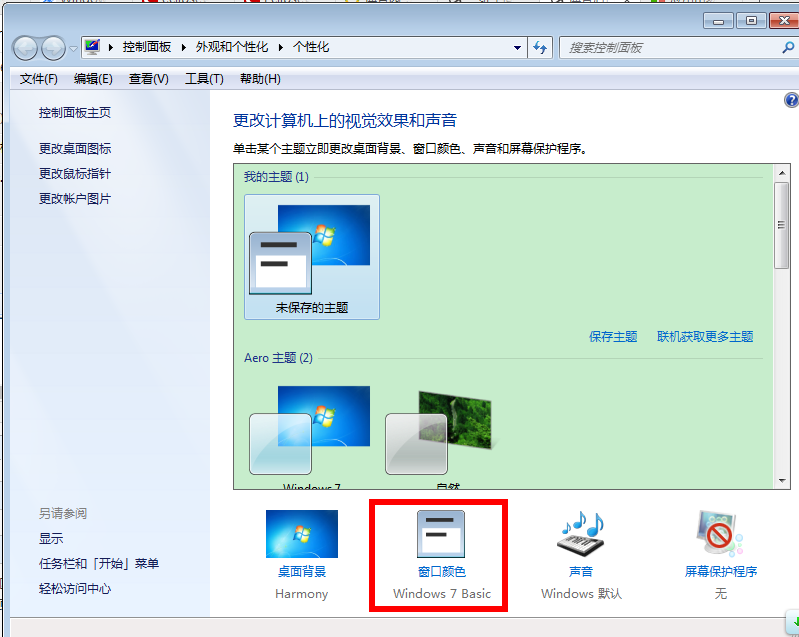Click the blue help question mark icon

[791, 100]
